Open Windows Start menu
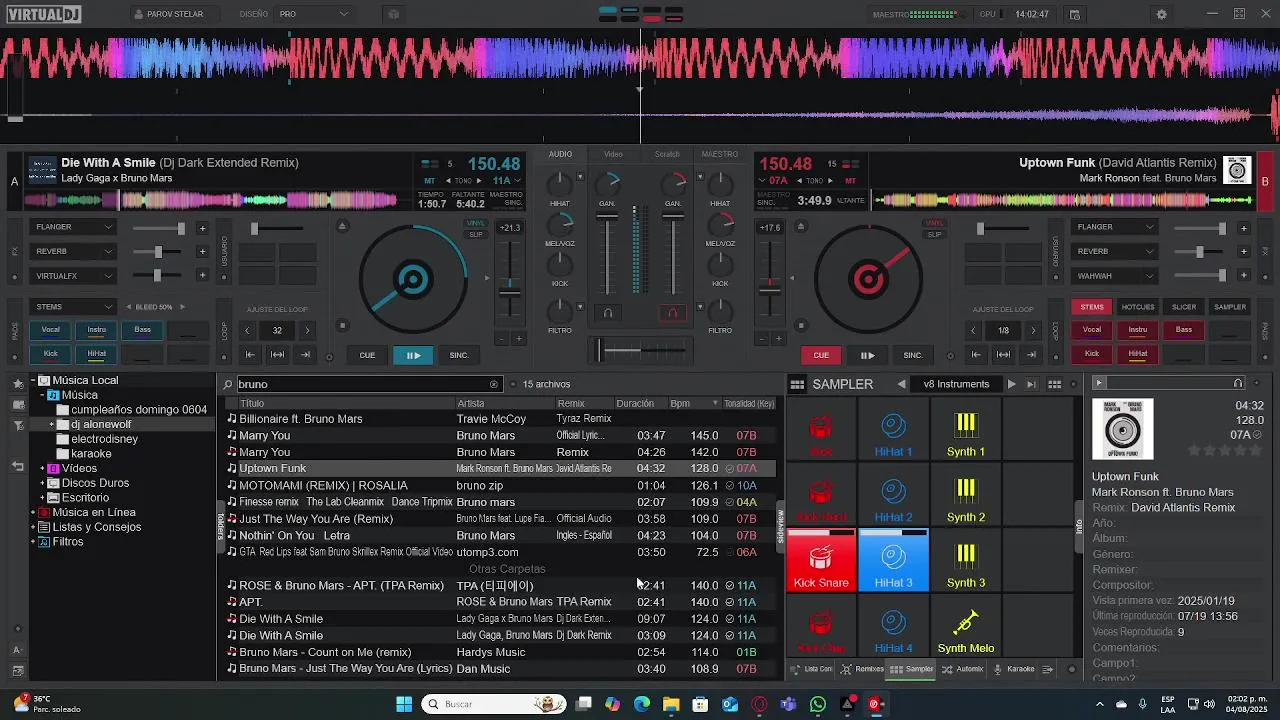 (404, 704)
